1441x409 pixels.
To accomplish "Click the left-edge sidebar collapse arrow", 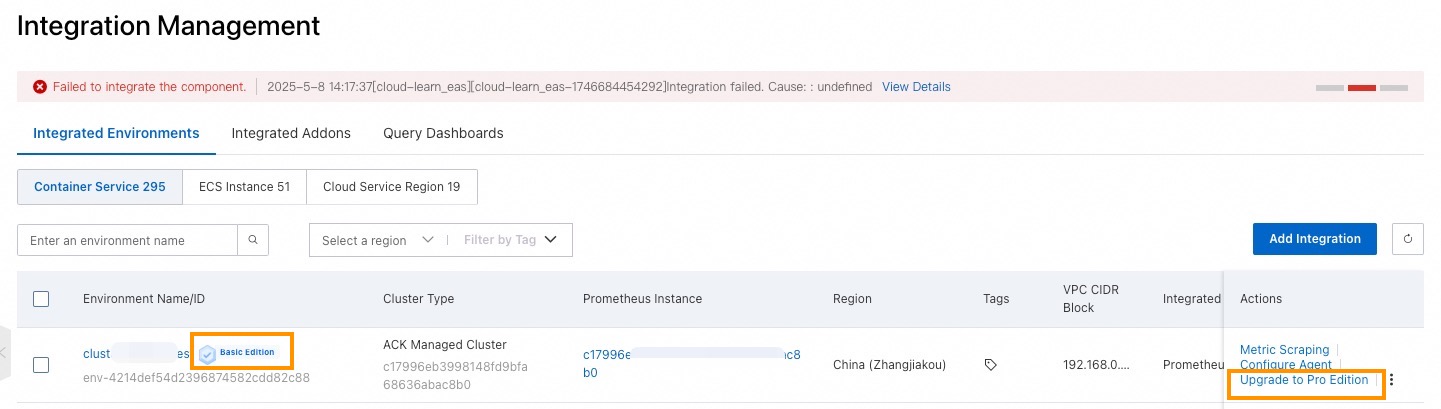I will click(x=4, y=352).
